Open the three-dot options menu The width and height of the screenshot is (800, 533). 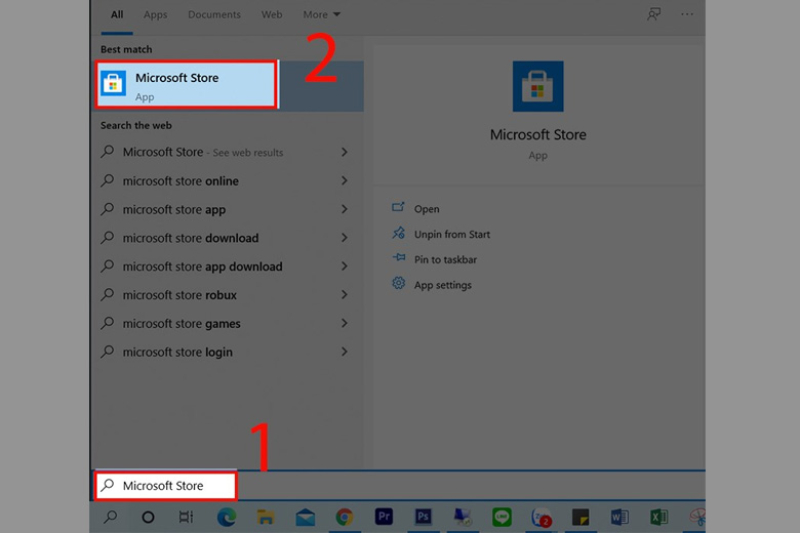pos(687,14)
